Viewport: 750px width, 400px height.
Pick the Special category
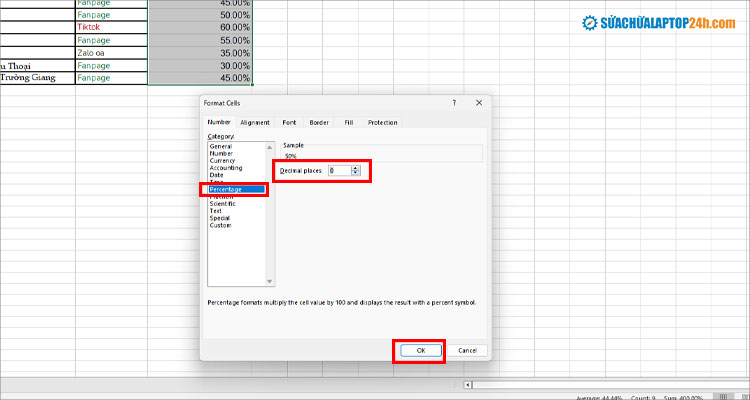220,218
